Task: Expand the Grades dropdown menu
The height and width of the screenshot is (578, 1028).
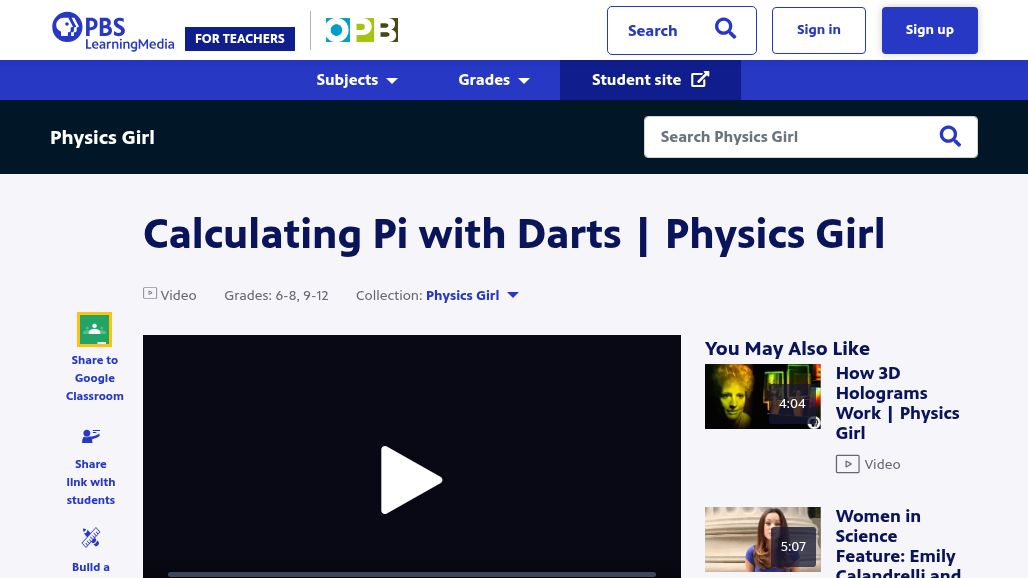Action: coord(494,80)
